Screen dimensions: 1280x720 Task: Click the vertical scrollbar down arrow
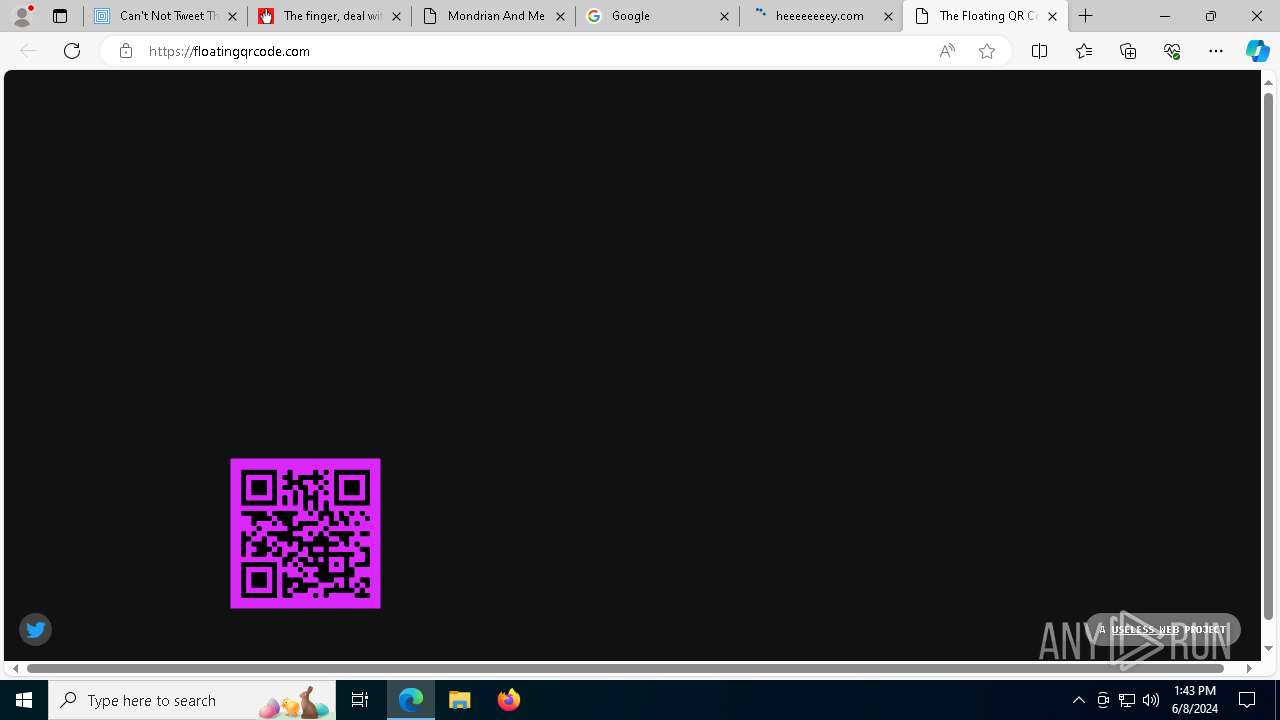tap(1268, 649)
